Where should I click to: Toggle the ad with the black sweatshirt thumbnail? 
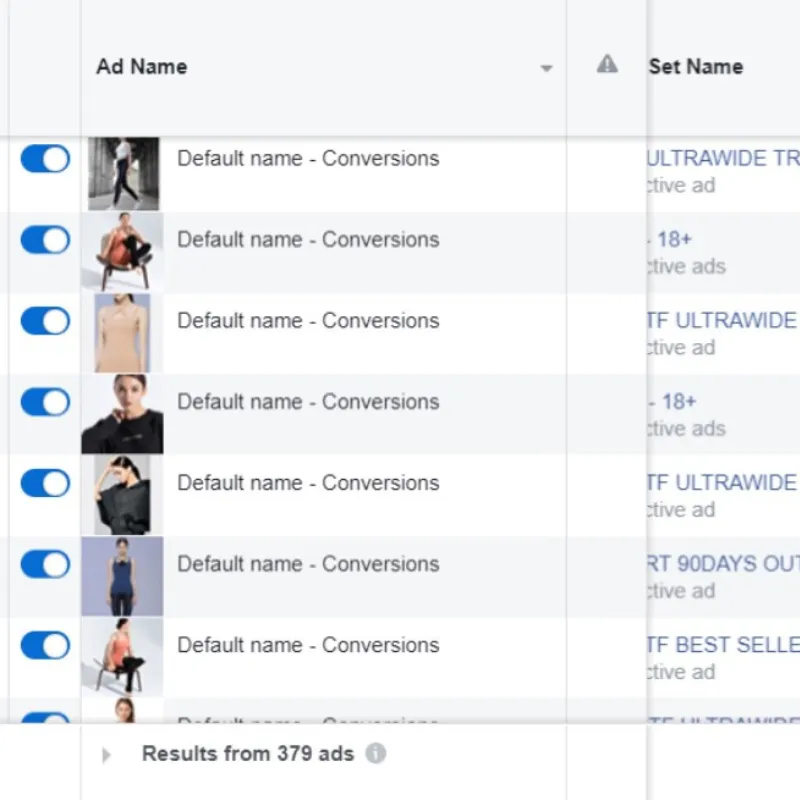point(45,402)
